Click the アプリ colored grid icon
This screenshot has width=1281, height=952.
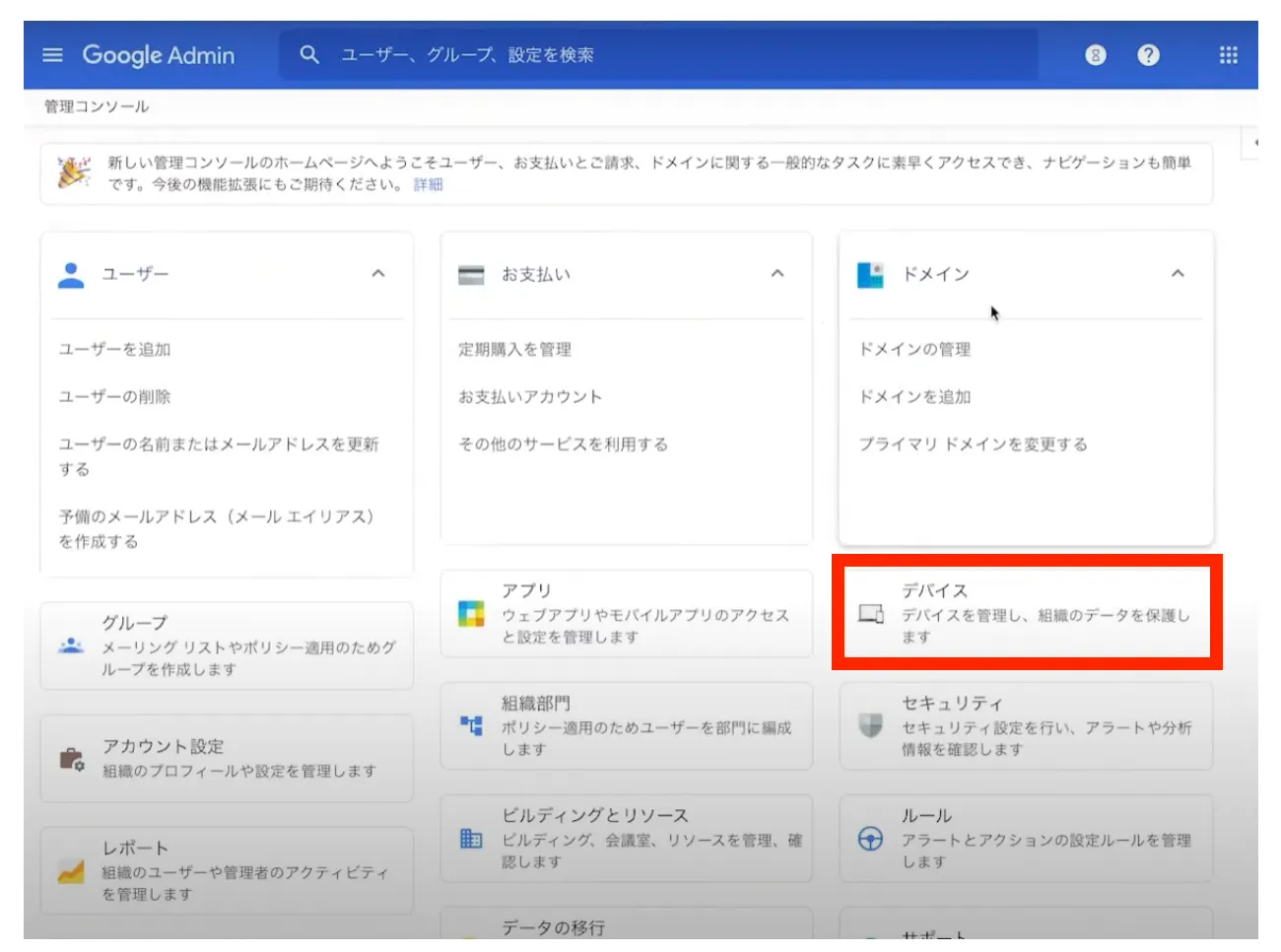[471, 614]
